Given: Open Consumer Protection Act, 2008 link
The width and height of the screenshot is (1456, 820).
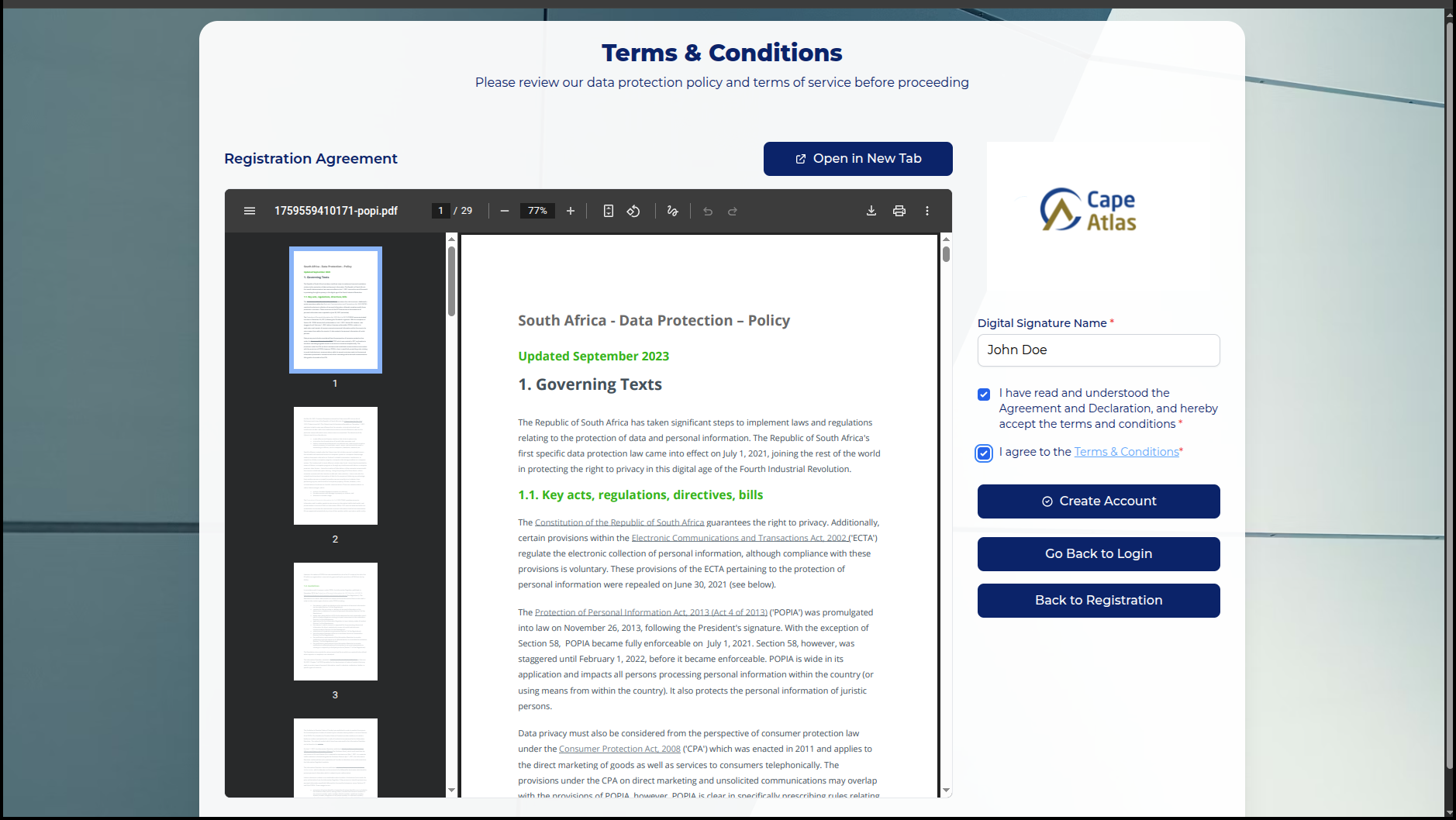Looking at the screenshot, I should click(619, 749).
